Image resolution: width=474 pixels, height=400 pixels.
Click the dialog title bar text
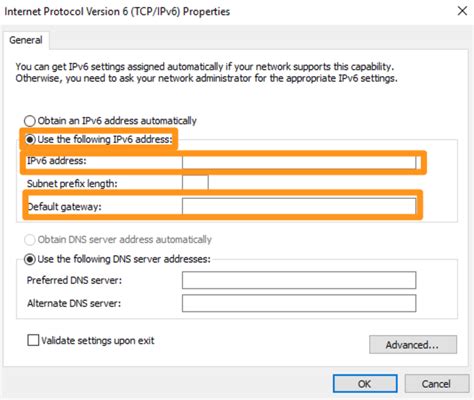tap(117, 12)
